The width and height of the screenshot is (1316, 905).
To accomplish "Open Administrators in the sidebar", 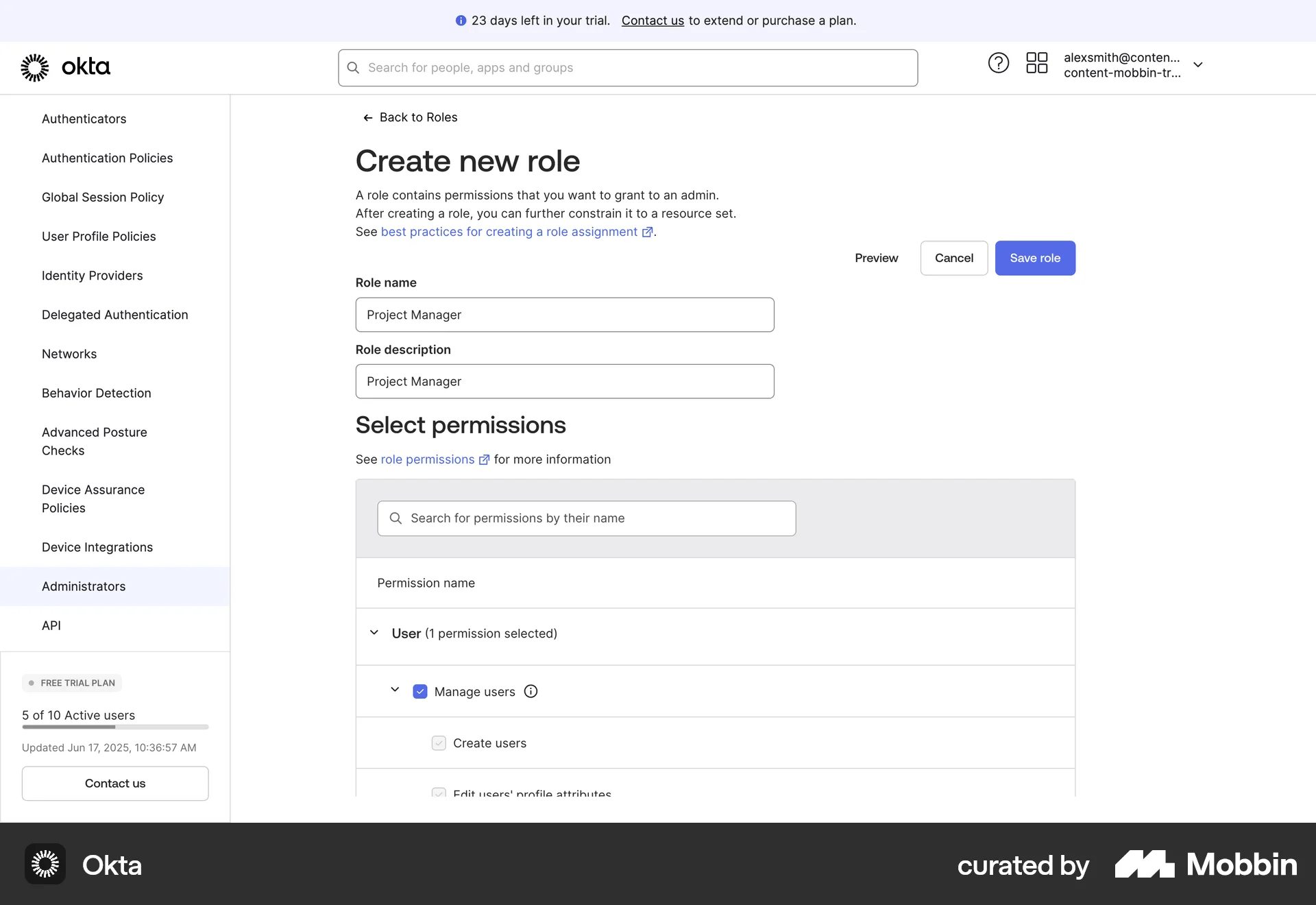I will coord(84,586).
